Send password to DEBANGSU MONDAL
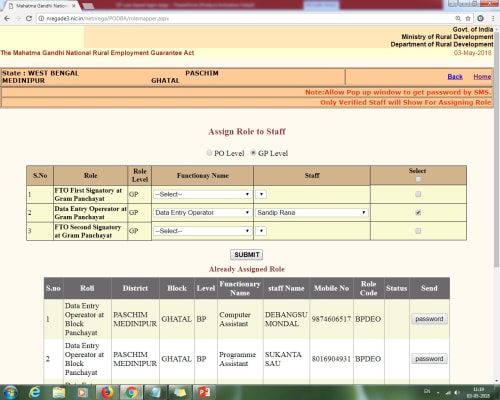This screenshot has width=500, height=400. click(x=429, y=319)
